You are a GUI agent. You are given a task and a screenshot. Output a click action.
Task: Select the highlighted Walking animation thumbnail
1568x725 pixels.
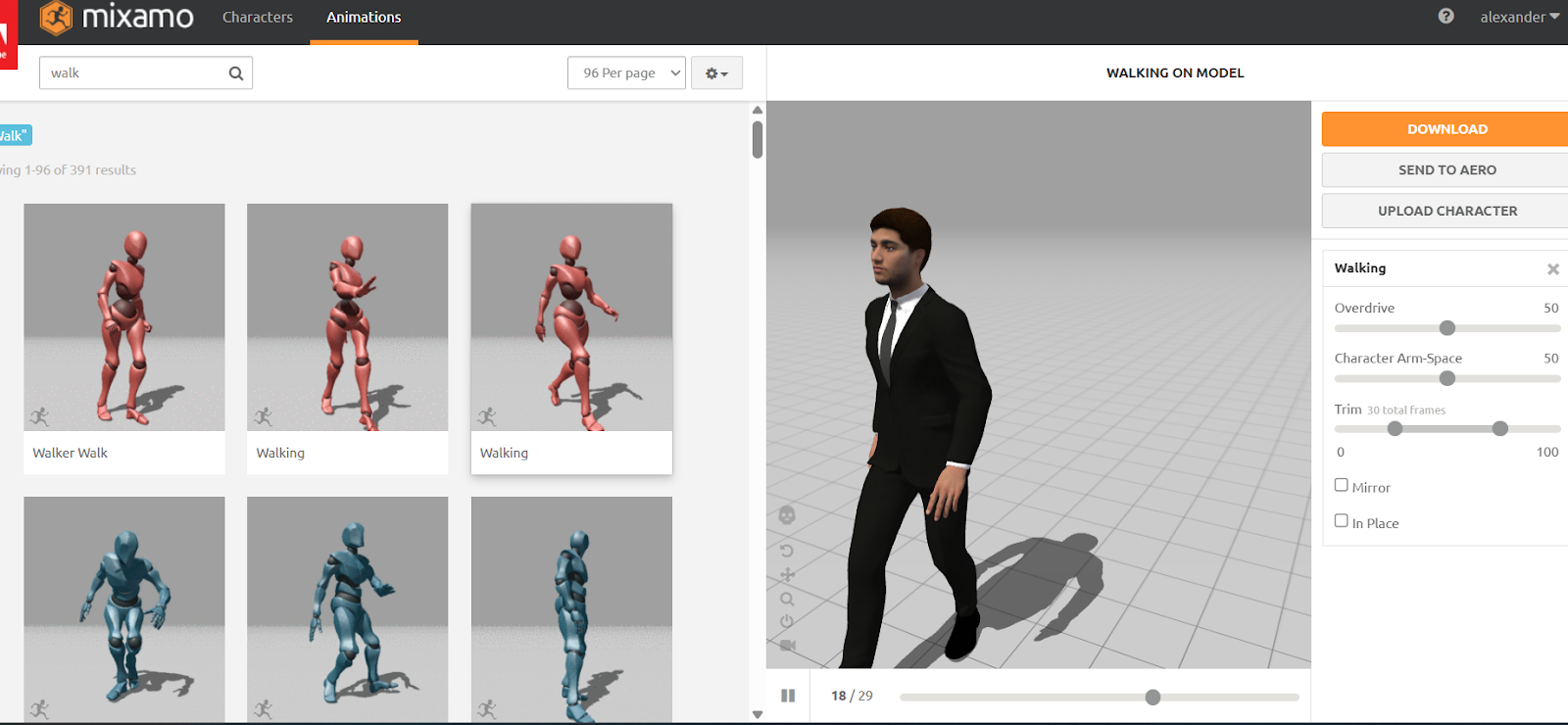pos(571,317)
